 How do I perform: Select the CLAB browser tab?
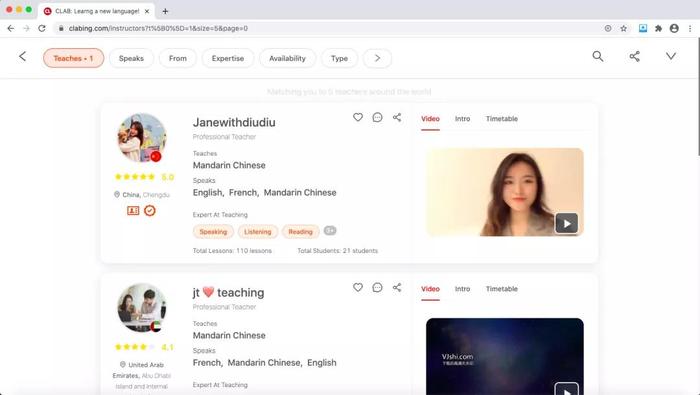coord(97,11)
